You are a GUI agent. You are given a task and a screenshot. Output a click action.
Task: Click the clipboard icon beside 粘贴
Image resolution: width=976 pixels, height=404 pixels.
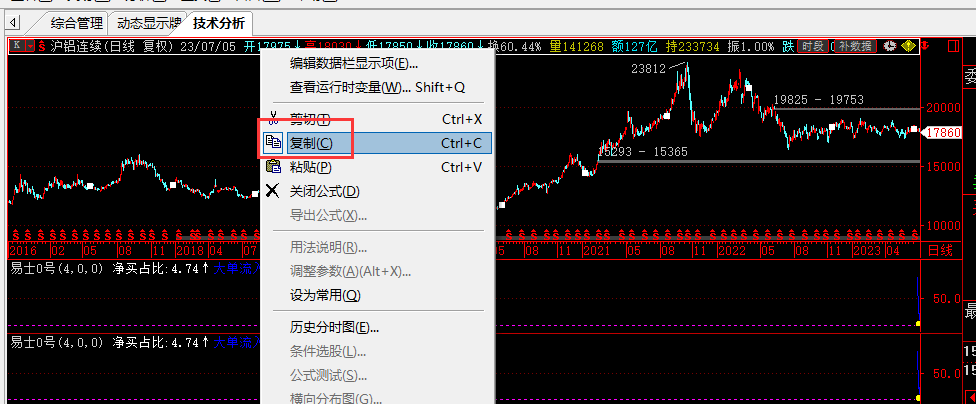pos(273,167)
